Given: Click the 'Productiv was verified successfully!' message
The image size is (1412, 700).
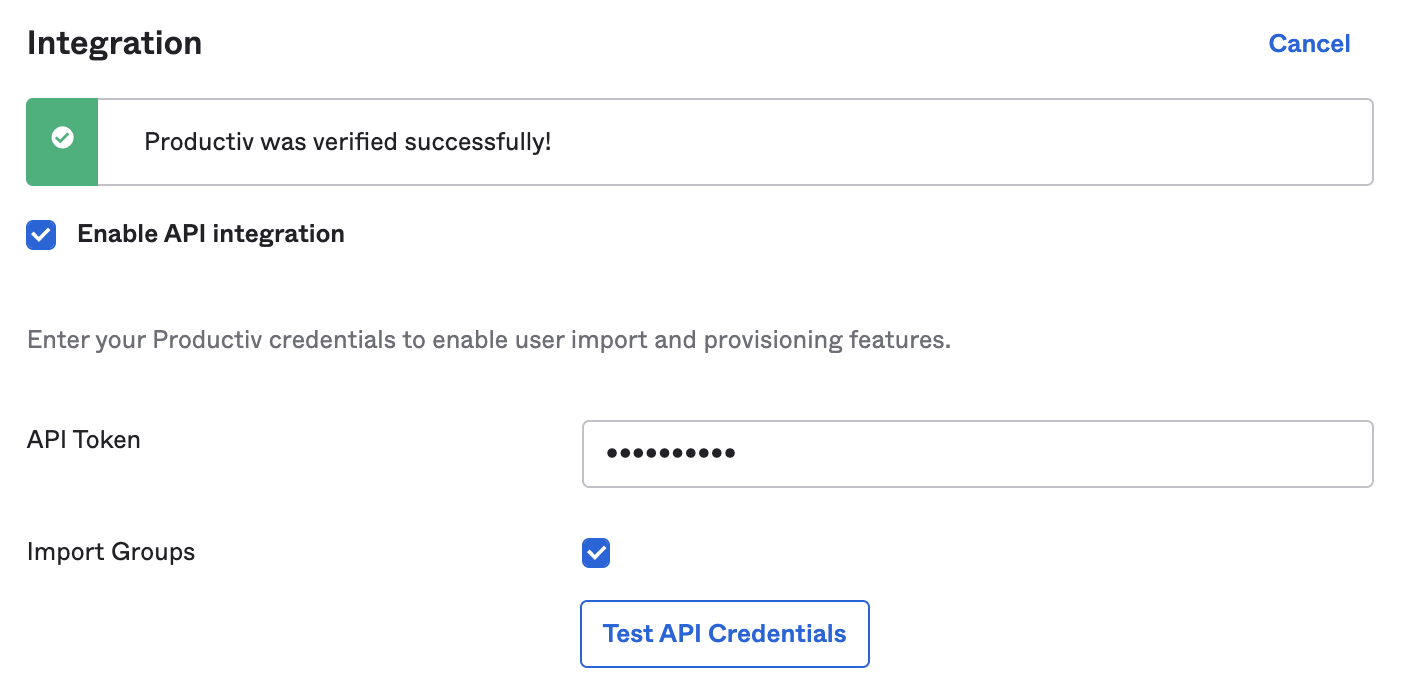Looking at the screenshot, I should coord(347,142).
